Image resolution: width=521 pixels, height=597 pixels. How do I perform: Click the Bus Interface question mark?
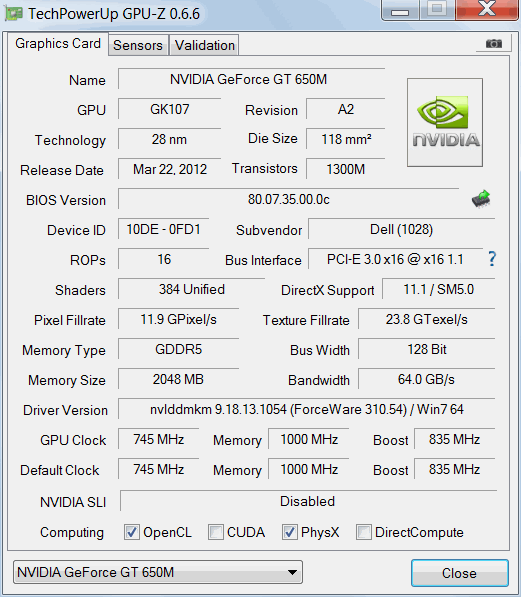coord(492,259)
